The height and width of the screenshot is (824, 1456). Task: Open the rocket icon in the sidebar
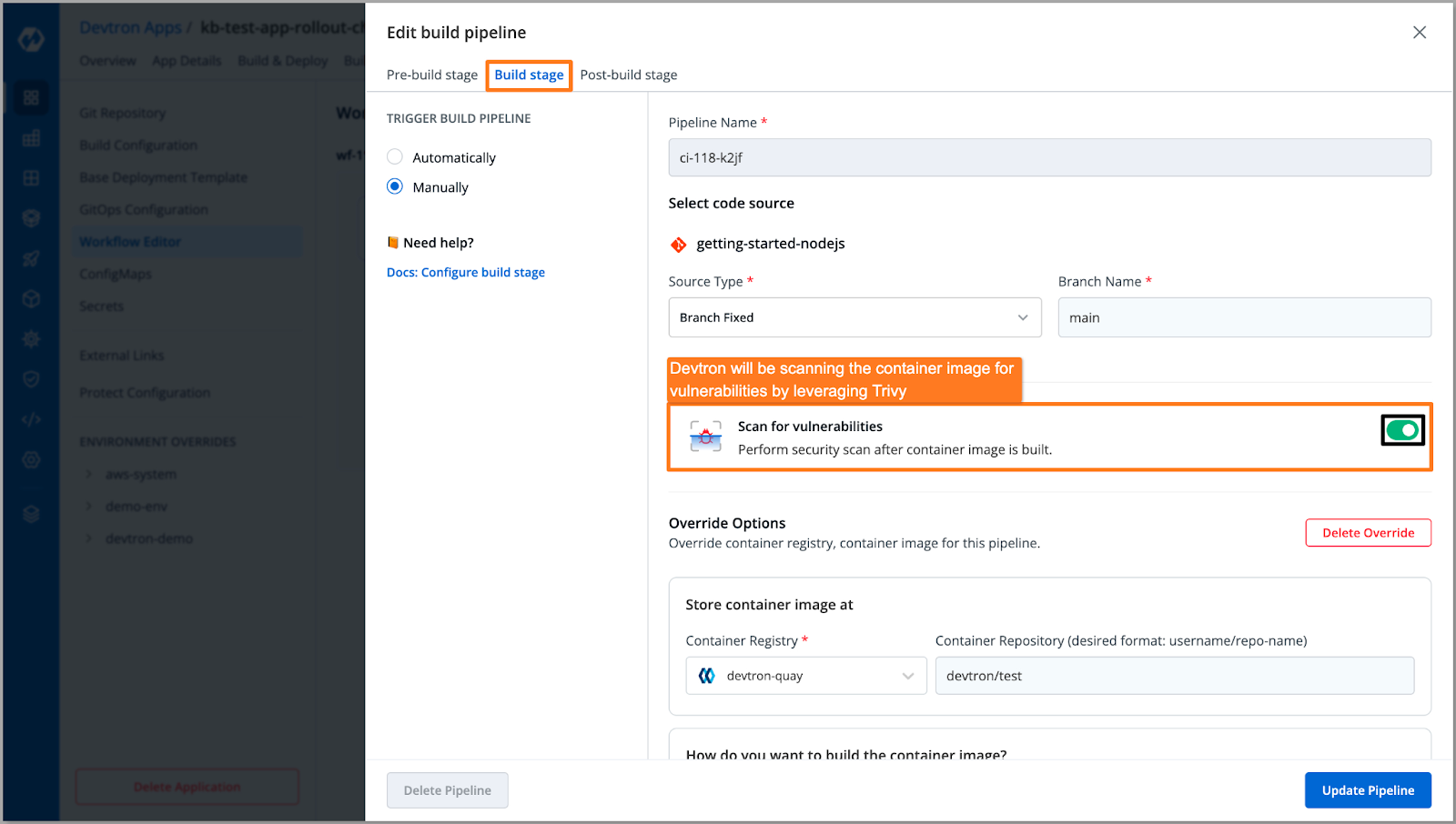pyautogui.click(x=31, y=259)
